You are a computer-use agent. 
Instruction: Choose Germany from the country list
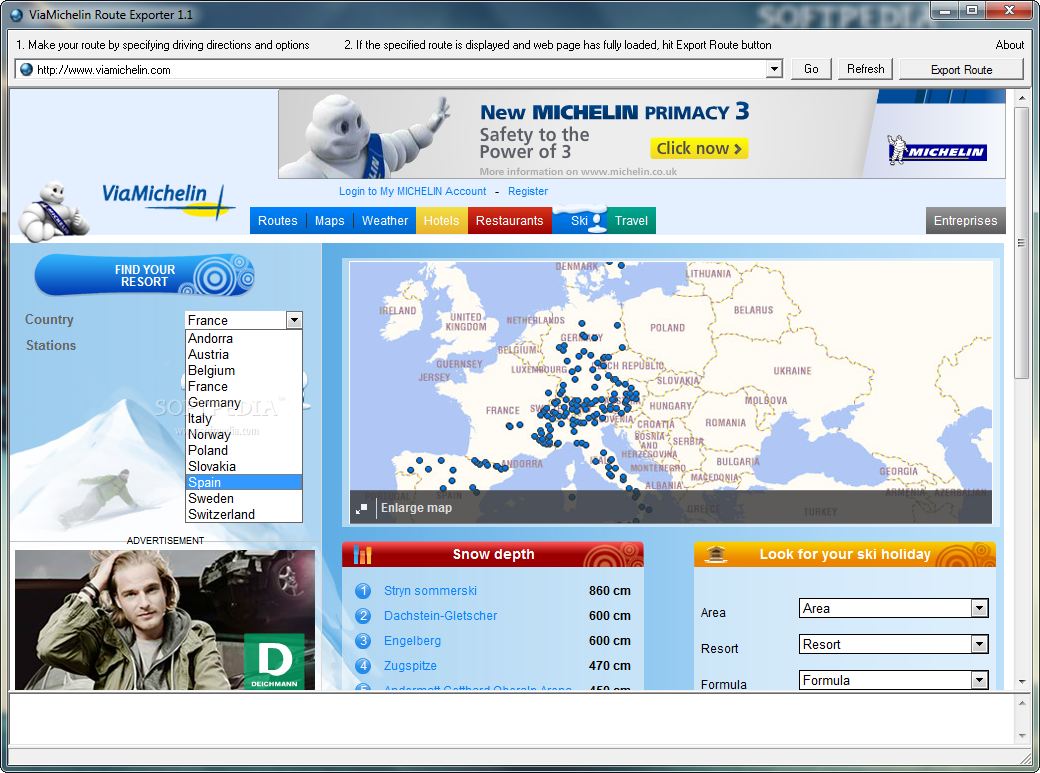[x=243, y=402]
